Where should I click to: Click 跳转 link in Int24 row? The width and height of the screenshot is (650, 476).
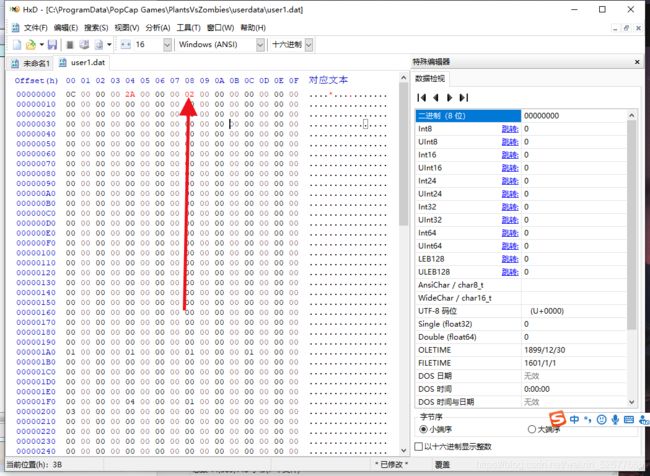(x=510, y=181)
